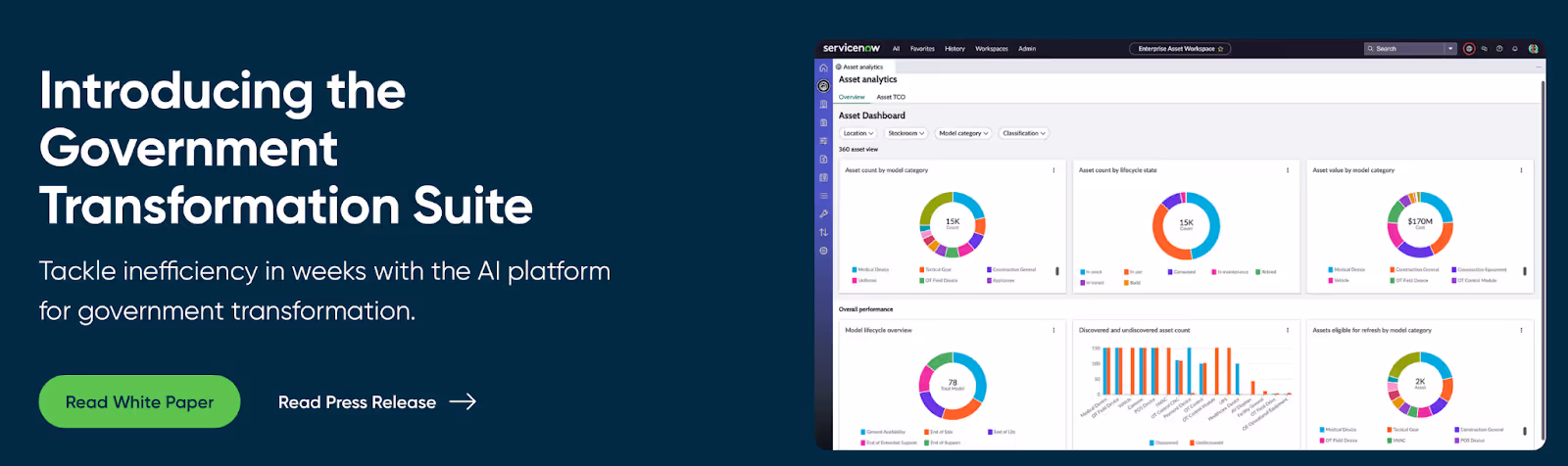Open options menu for Asset count by lifecycle state
The image size is (1568, 466).
(x=1288, y=170)
